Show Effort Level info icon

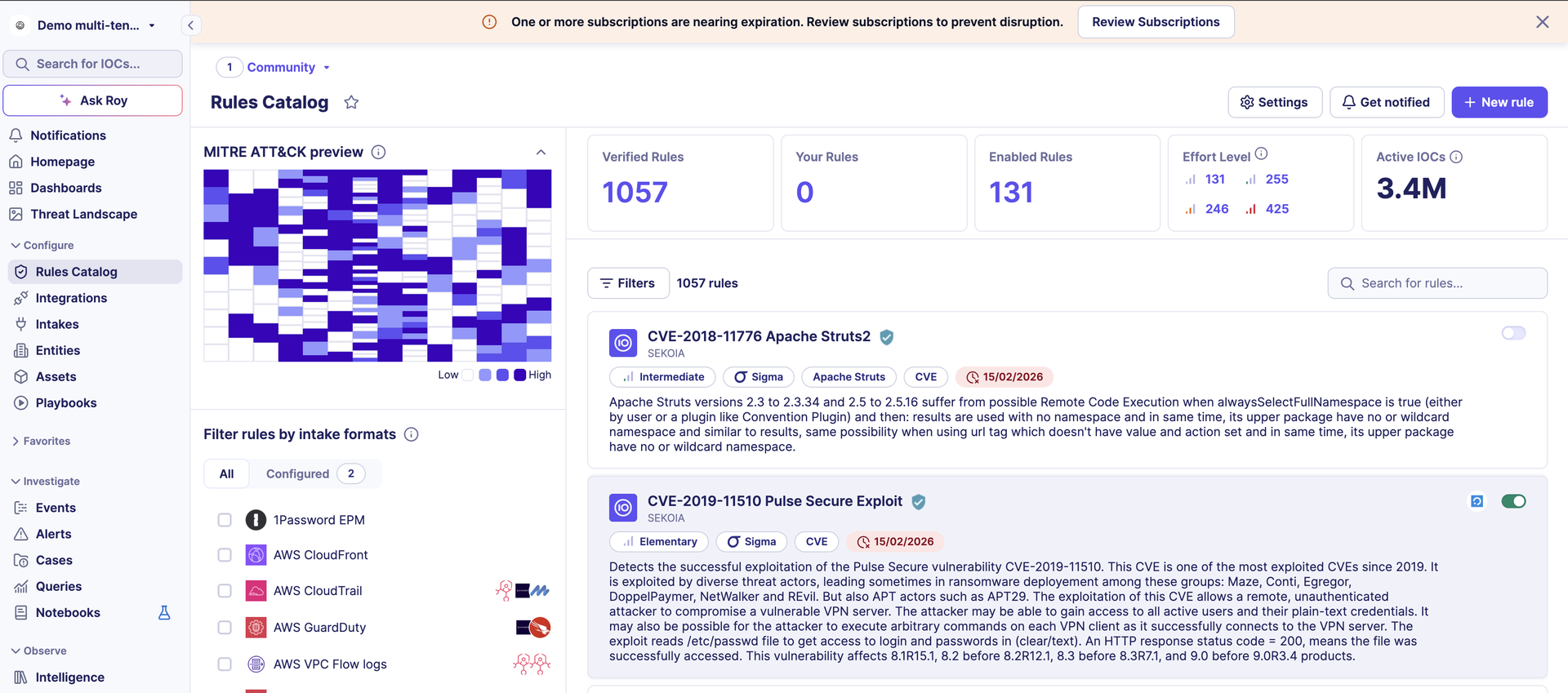coord(1261,153)
